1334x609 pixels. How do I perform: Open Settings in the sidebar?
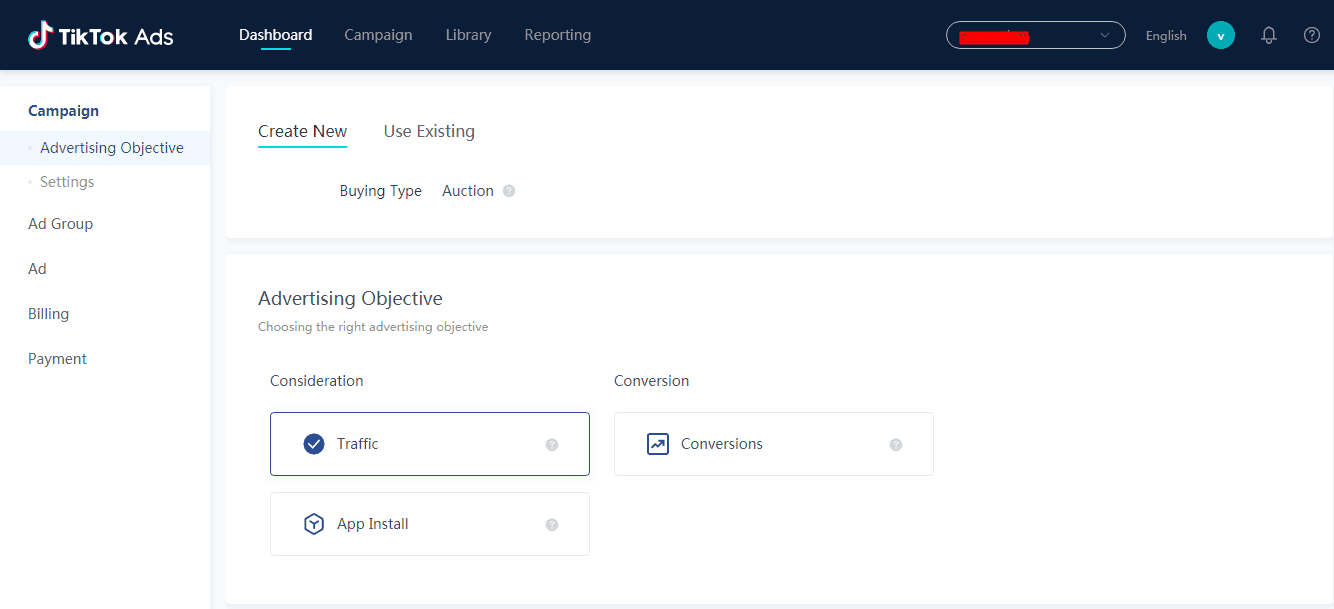(67, 182)
